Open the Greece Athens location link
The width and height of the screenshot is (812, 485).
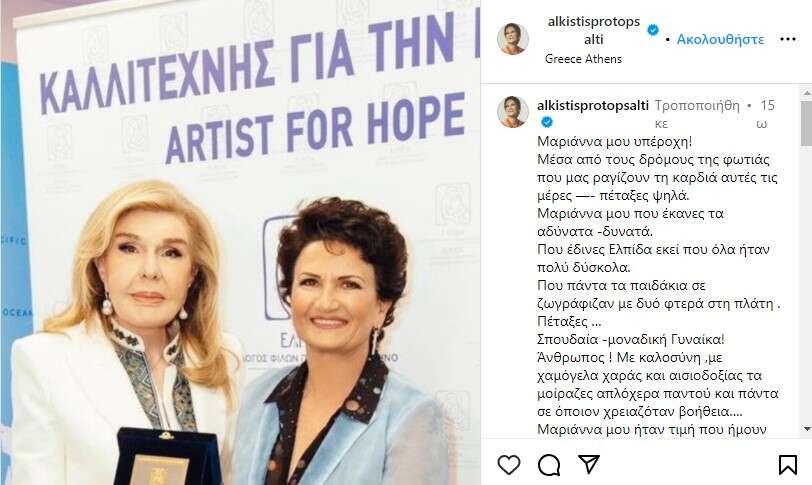point(583,59)
